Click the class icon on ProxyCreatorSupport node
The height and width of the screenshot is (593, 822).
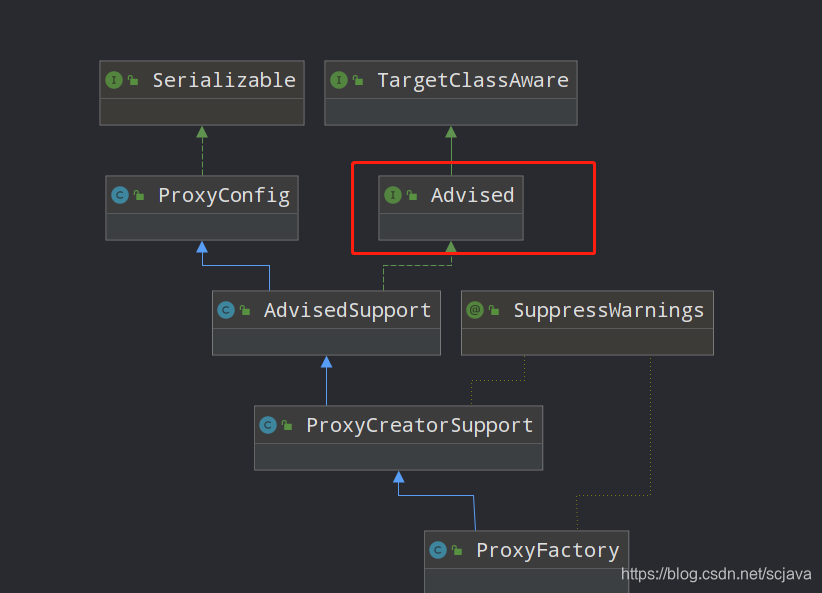point(268,425)
